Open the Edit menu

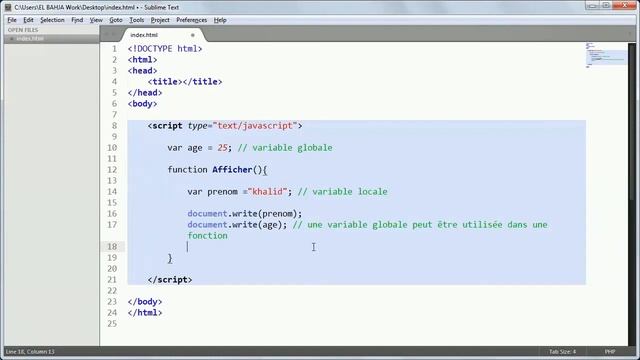28,20
